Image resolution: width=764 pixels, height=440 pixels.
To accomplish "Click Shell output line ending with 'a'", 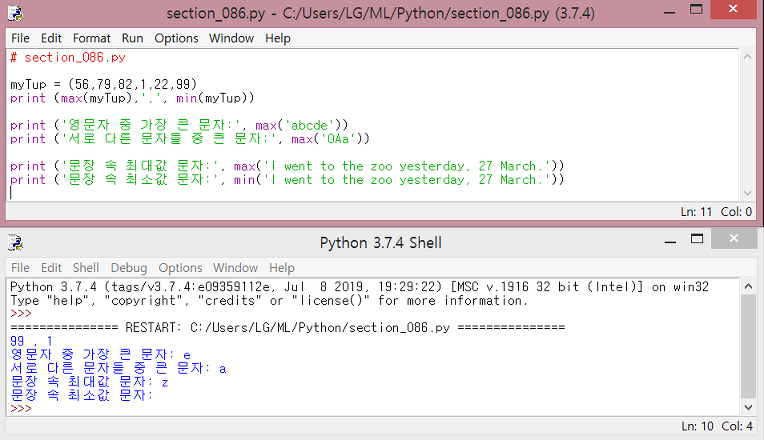I will pyautogui.click(x=118, y=368).
